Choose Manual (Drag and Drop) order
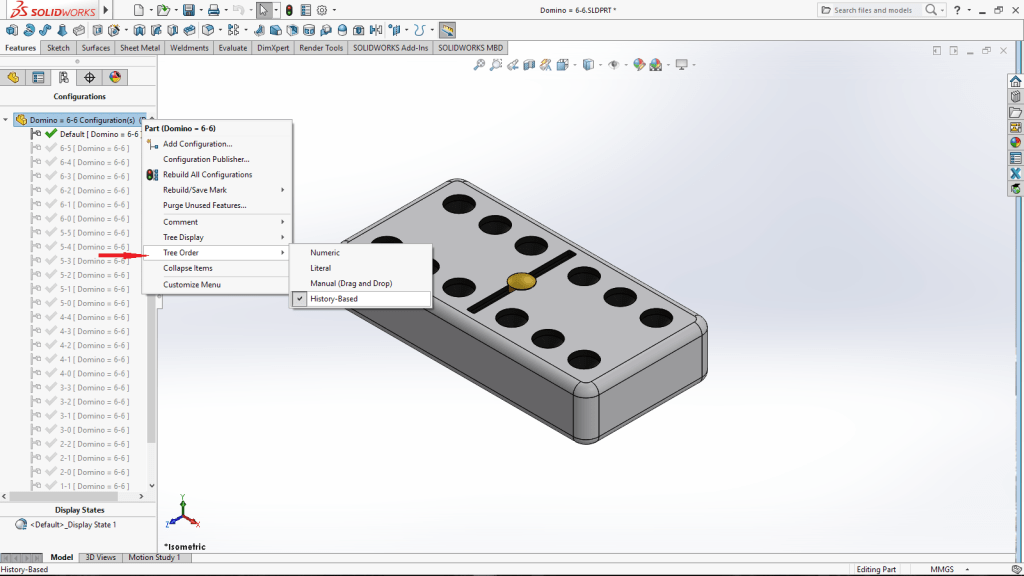Viewport: 1024px width, 576px height. (351, 284)
